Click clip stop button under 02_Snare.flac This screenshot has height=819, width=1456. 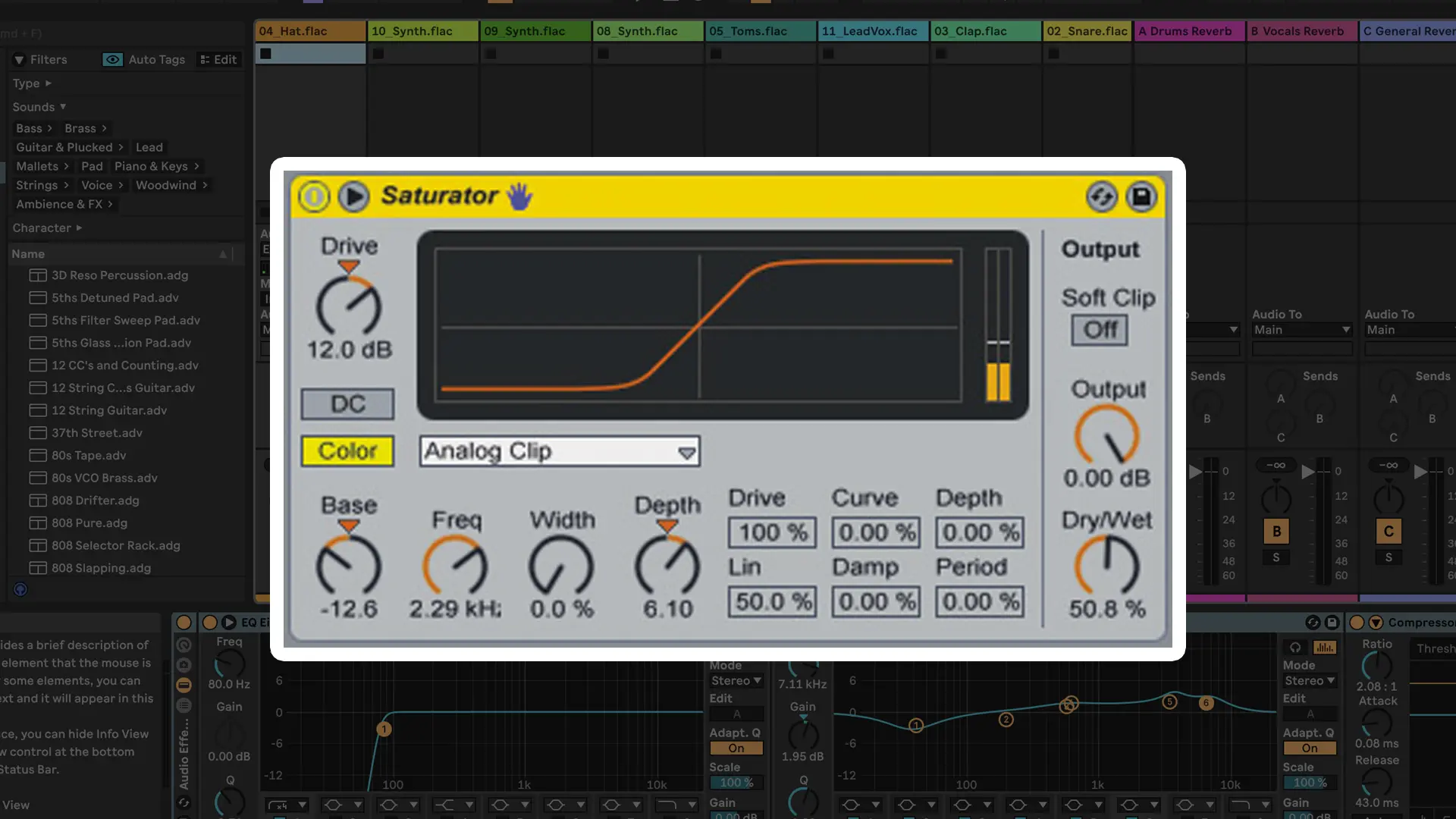(x=1053, y=54)
